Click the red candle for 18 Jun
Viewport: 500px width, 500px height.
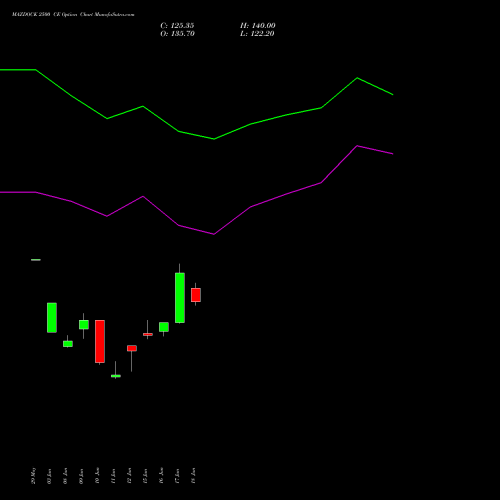pyautogui.click(x=196, y=295)
